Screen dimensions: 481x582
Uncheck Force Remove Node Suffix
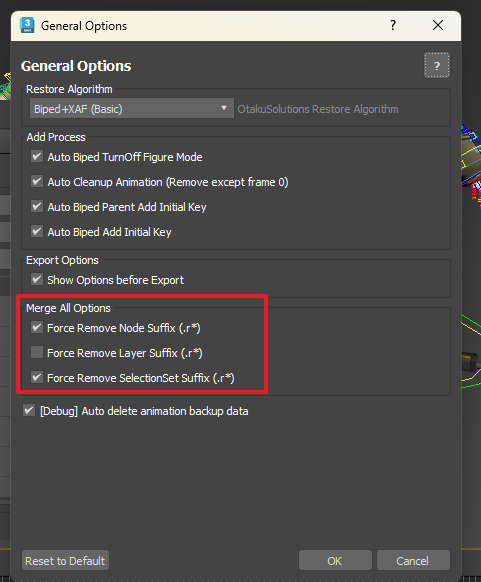[37, 327]
